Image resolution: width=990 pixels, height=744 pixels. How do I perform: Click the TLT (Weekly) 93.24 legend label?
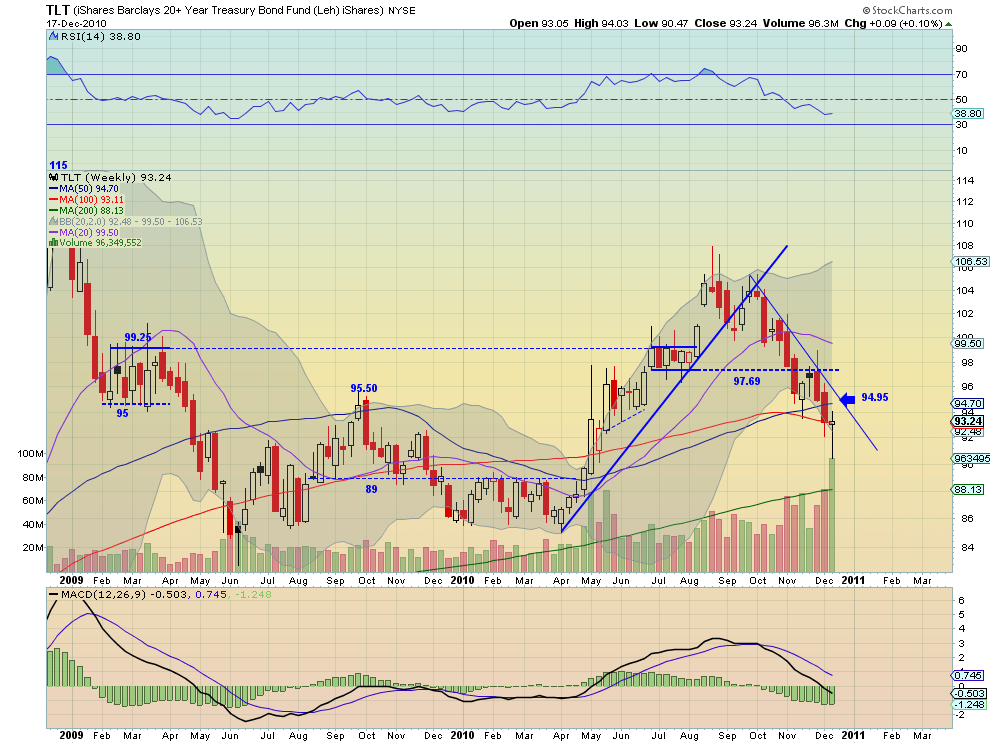[116, 177]
